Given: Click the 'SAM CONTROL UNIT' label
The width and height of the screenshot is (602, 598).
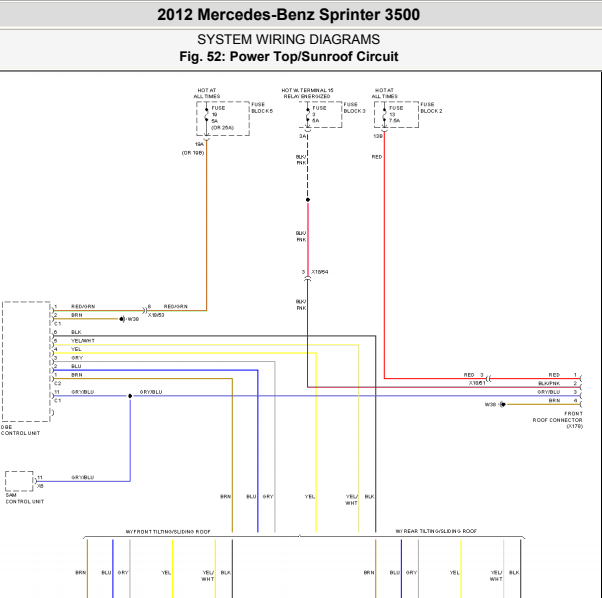Looking at the screenshot, I should pos(25,498).
